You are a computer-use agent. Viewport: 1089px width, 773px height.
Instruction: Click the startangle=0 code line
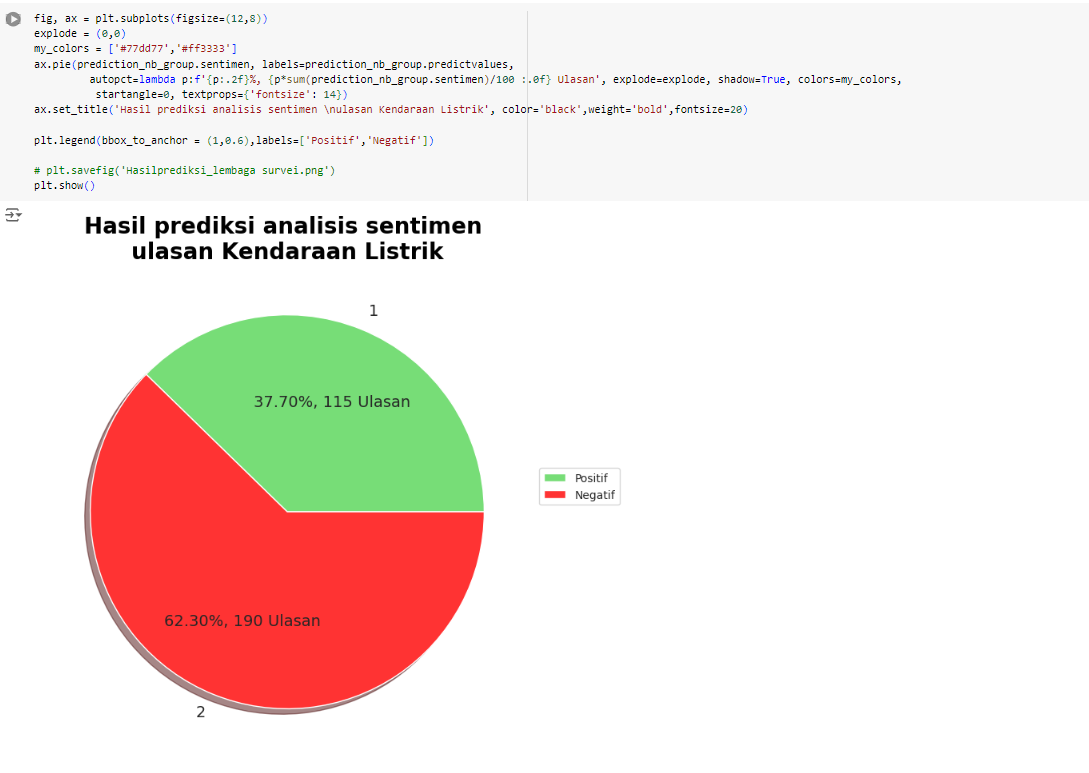pos(222,94)
